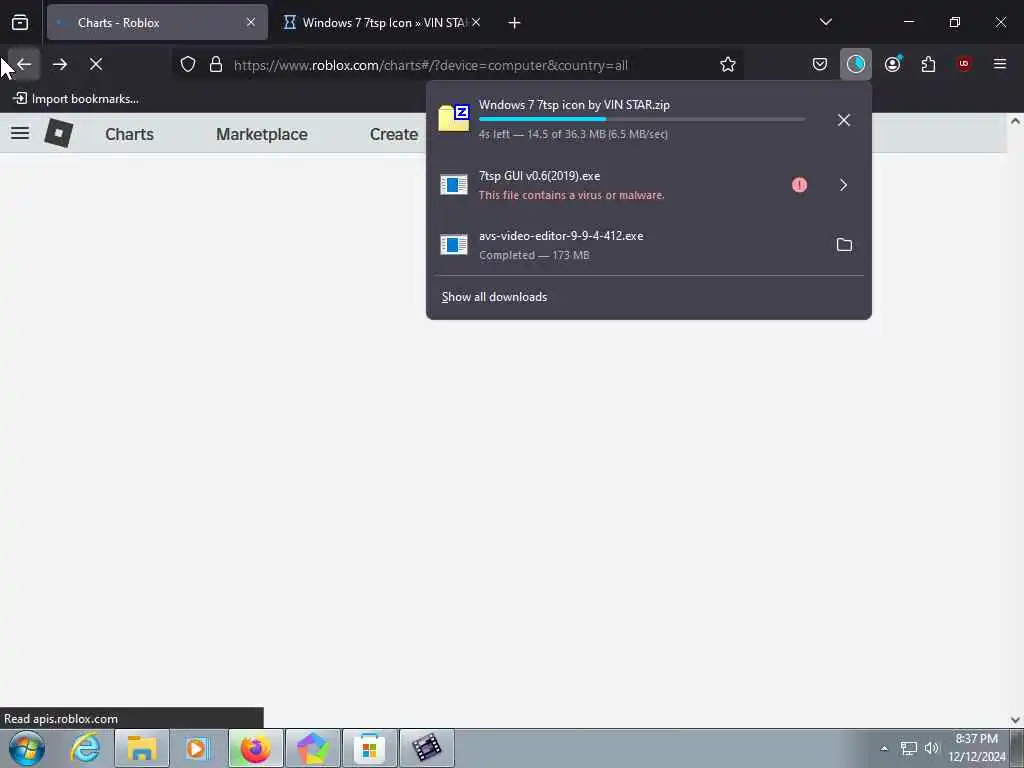Open Windows Media Player from taskbar
The width and height of the screenshot is (1024, 768).
pyautogui.click(x=197, y=748)
